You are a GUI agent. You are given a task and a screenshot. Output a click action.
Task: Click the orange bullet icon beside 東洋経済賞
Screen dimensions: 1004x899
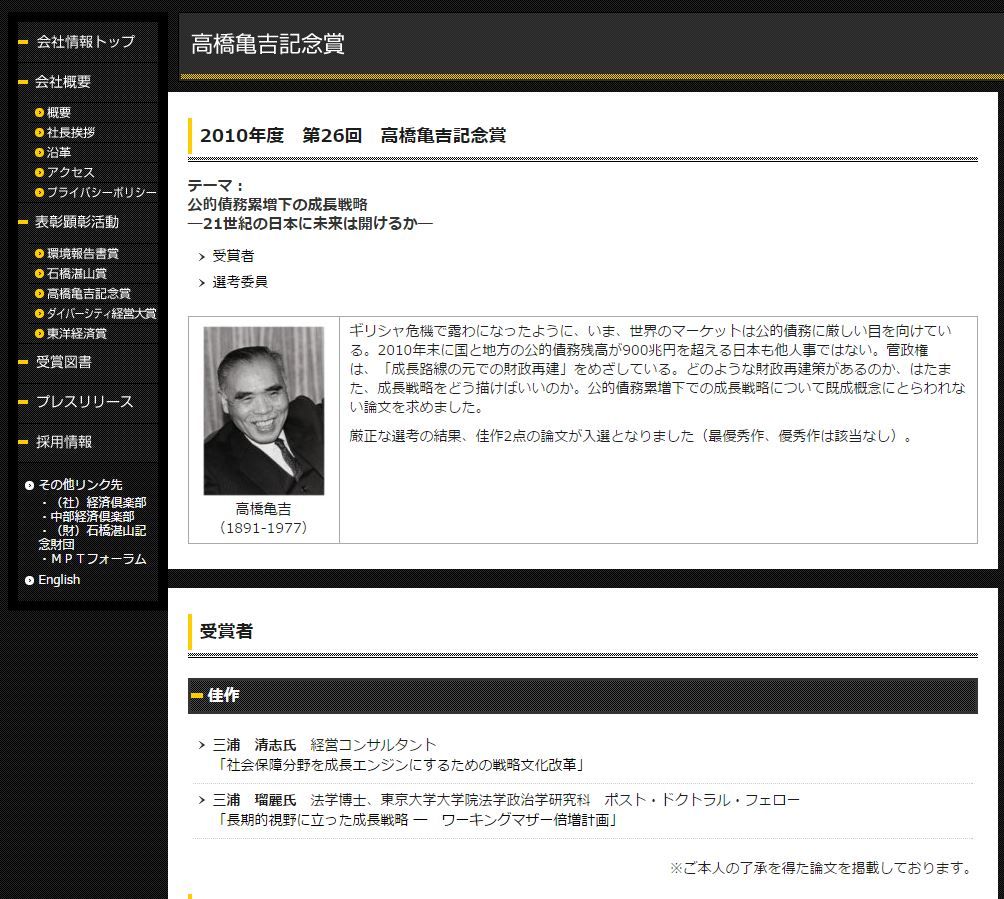point(40,334)
